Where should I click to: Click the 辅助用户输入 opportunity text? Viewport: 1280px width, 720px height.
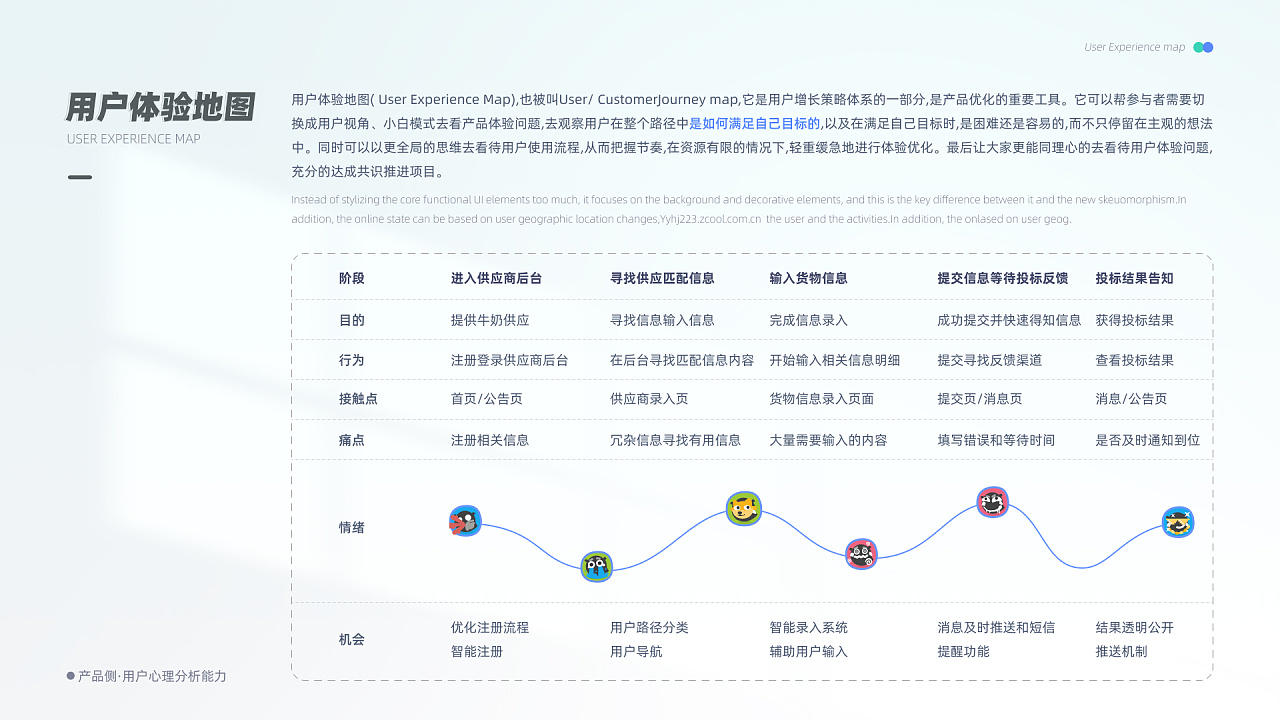pos(809,652)
